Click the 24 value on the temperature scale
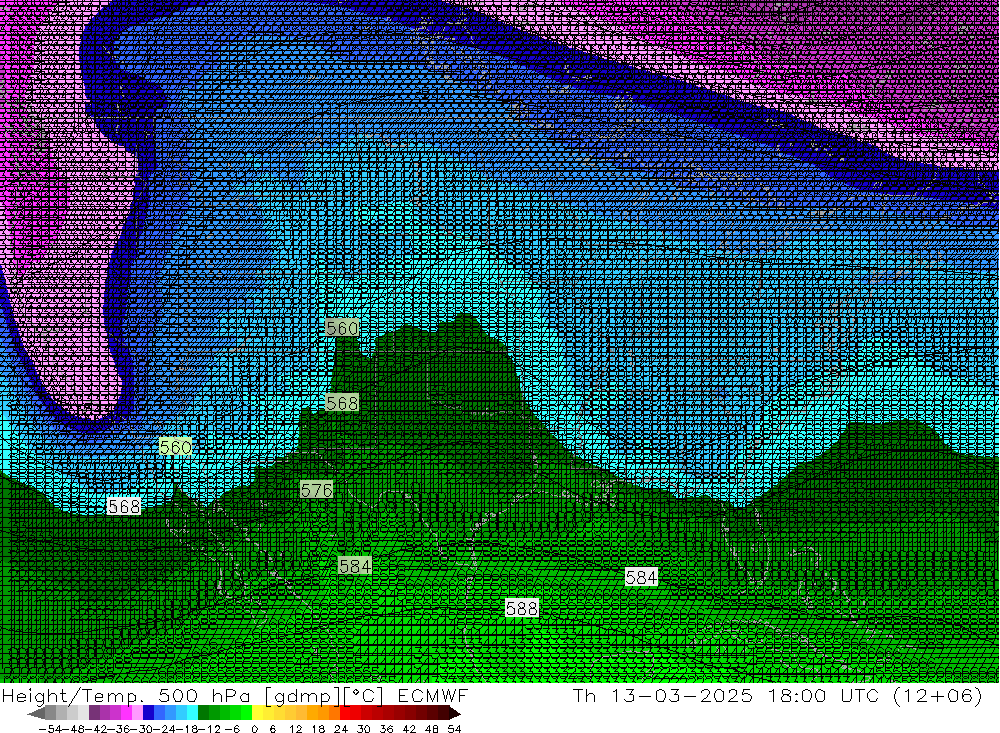1000x733 pixels. [x=341, y=729]
